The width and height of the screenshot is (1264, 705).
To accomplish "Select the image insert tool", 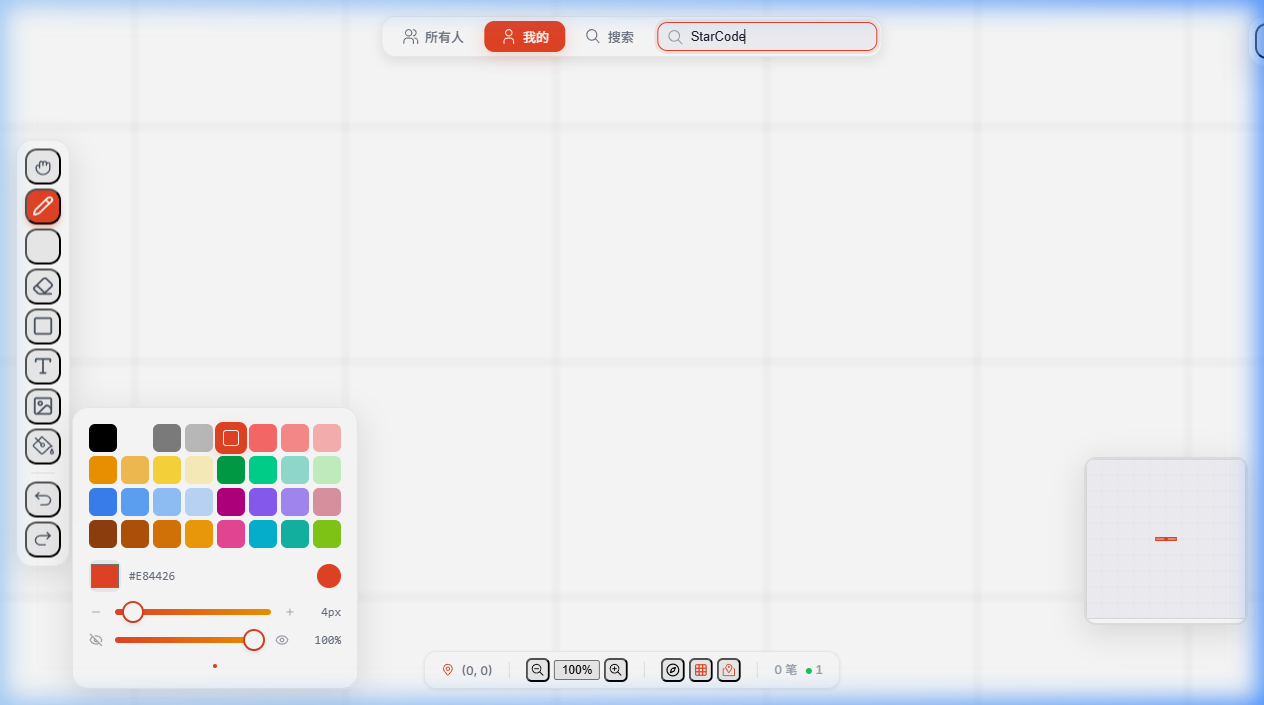I will [43, 406].
